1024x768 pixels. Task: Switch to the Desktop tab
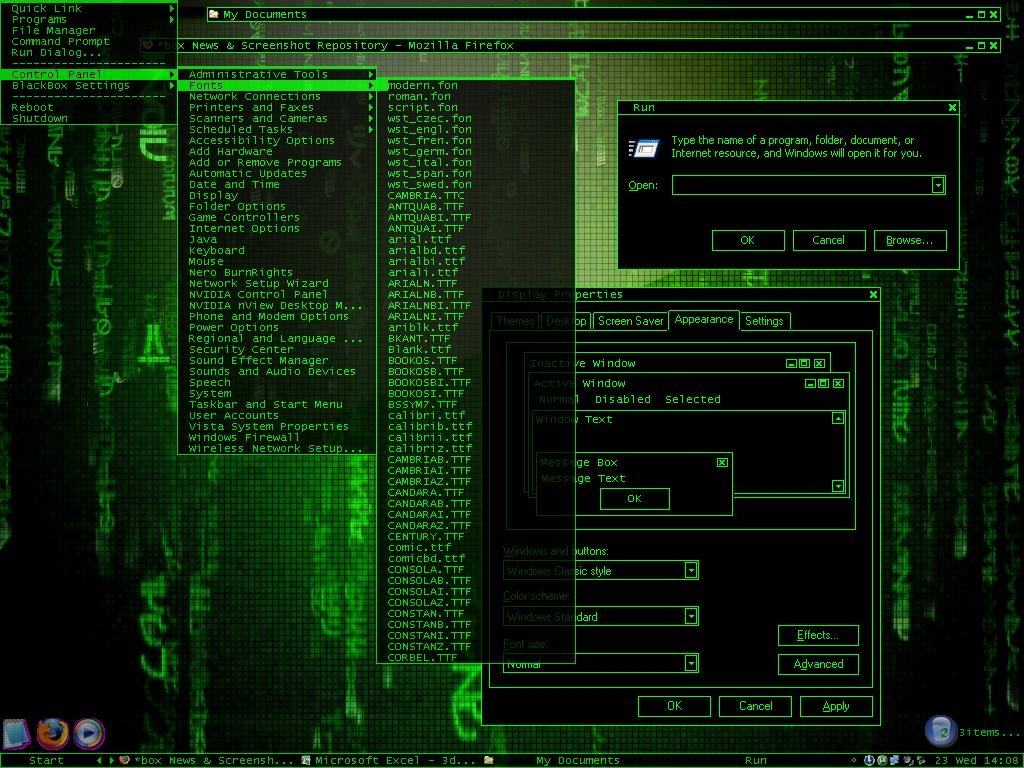click(x=566, y=321)
